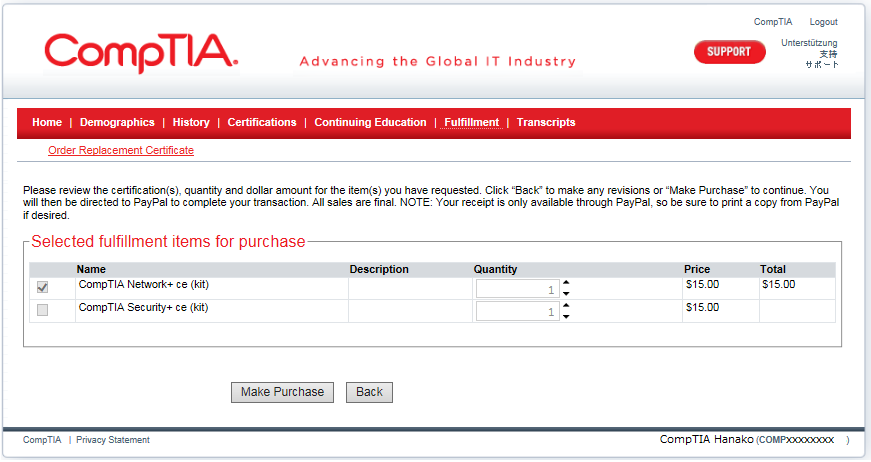The height and width of the screenshot is (462, 871).
Task: Click the Total column header
Action: (773, 269)
